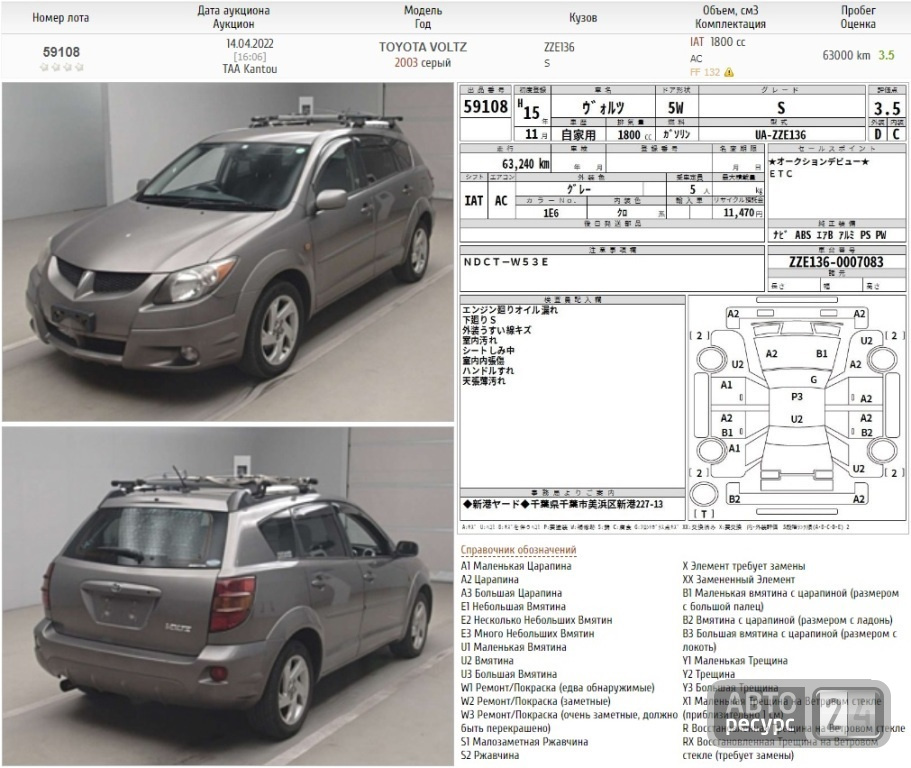Click the auction date 14.04.2022

(250, 44)
